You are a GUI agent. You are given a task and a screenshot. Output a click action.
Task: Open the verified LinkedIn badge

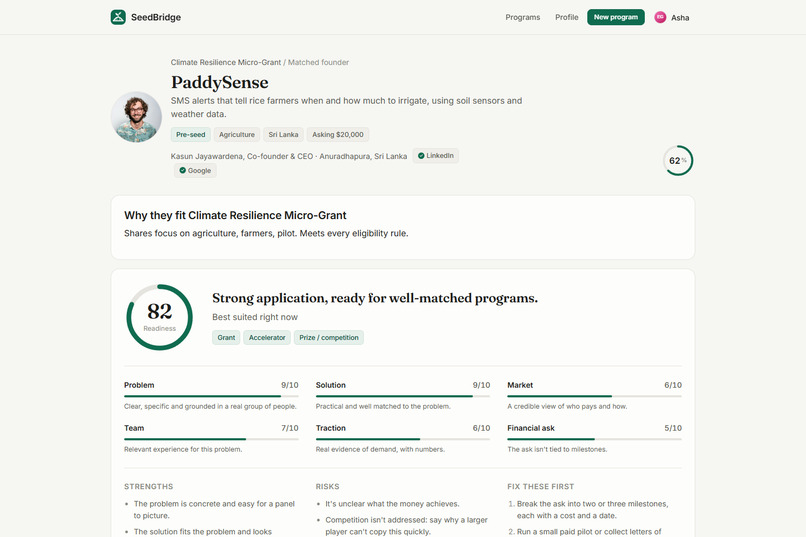click(435, 156)
